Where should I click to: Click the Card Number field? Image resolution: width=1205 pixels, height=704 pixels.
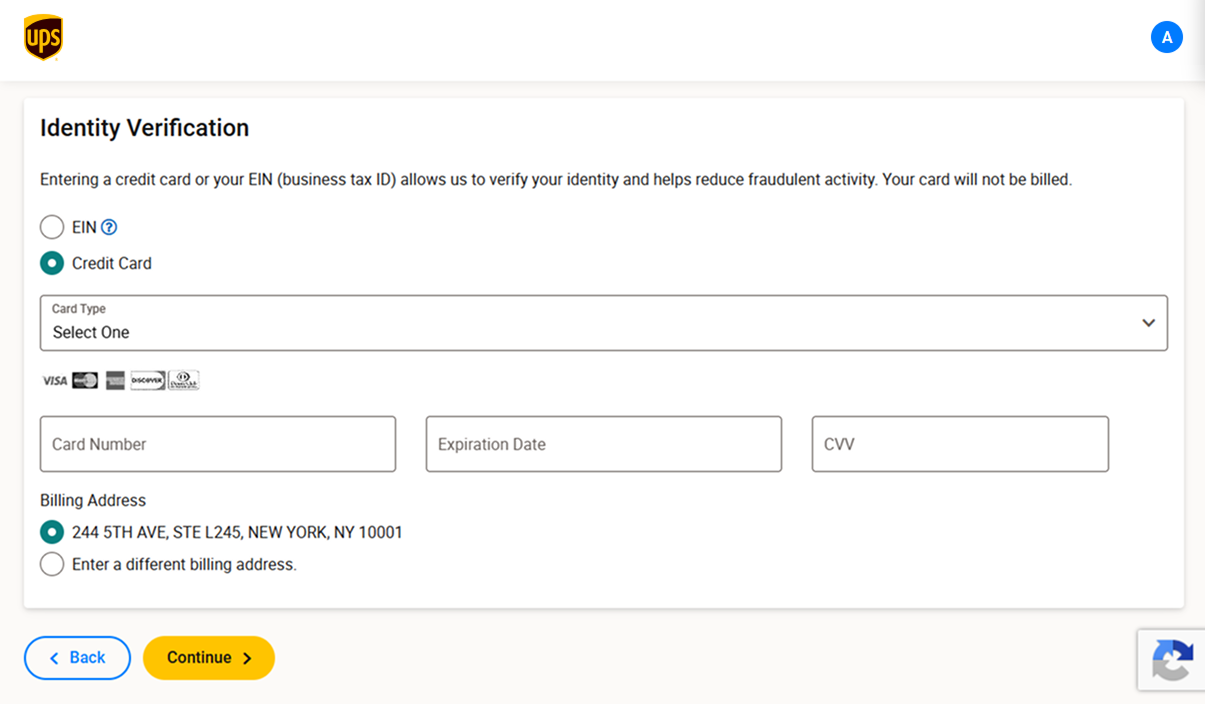[218, 444]
